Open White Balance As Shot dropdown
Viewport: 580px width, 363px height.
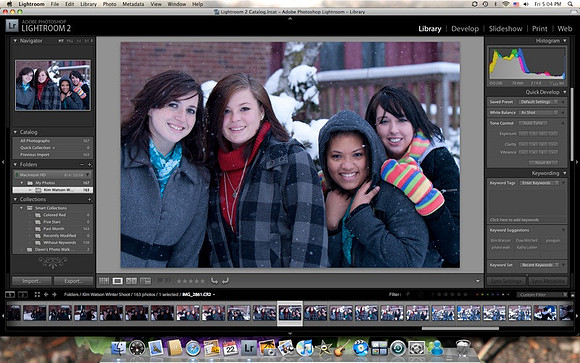[539, 112]
